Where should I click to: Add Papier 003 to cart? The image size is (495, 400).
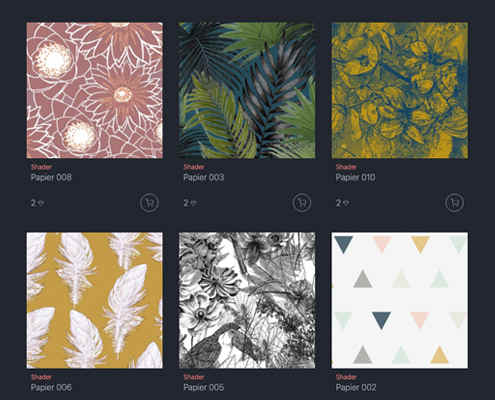pyautogui.click(x=302, y=203)
